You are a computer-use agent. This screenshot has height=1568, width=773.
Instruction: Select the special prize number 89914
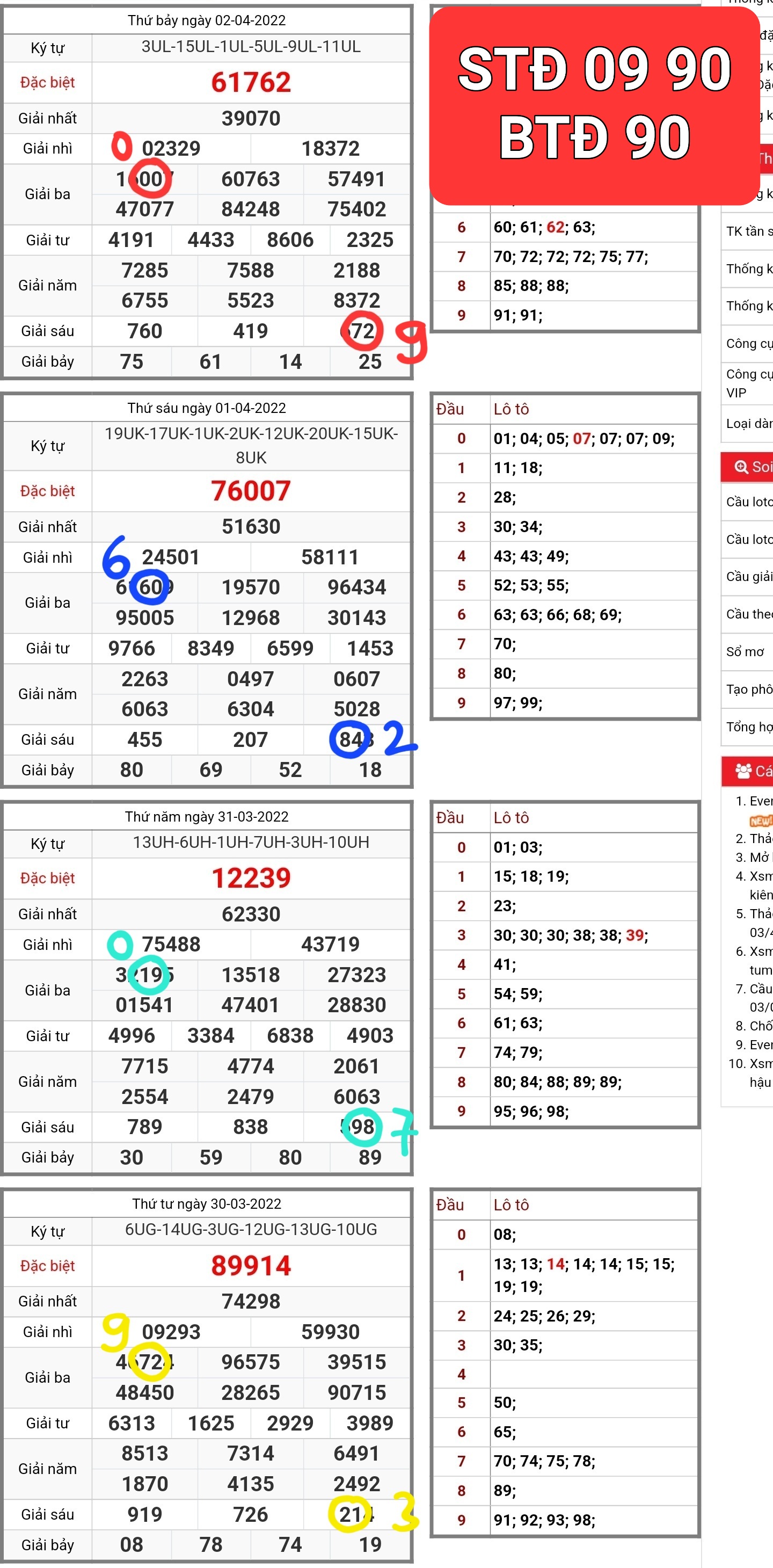[251, 1266]
